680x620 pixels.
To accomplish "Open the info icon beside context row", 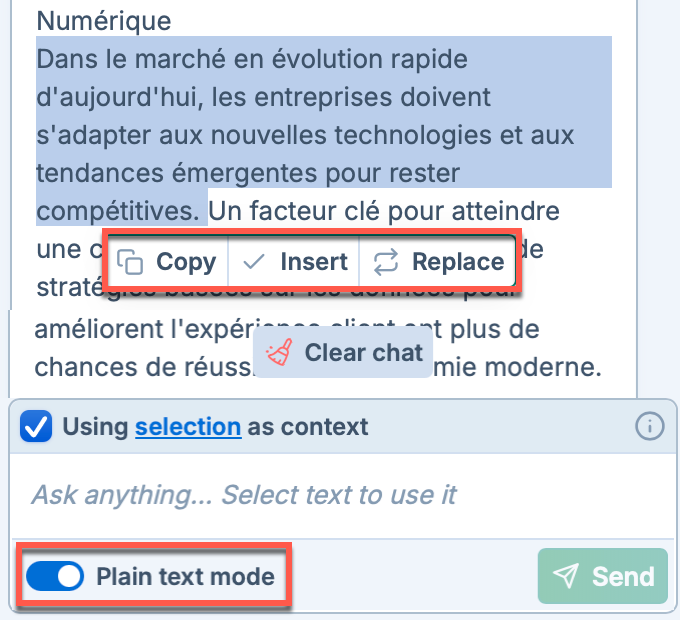I will tap(650, 427).
